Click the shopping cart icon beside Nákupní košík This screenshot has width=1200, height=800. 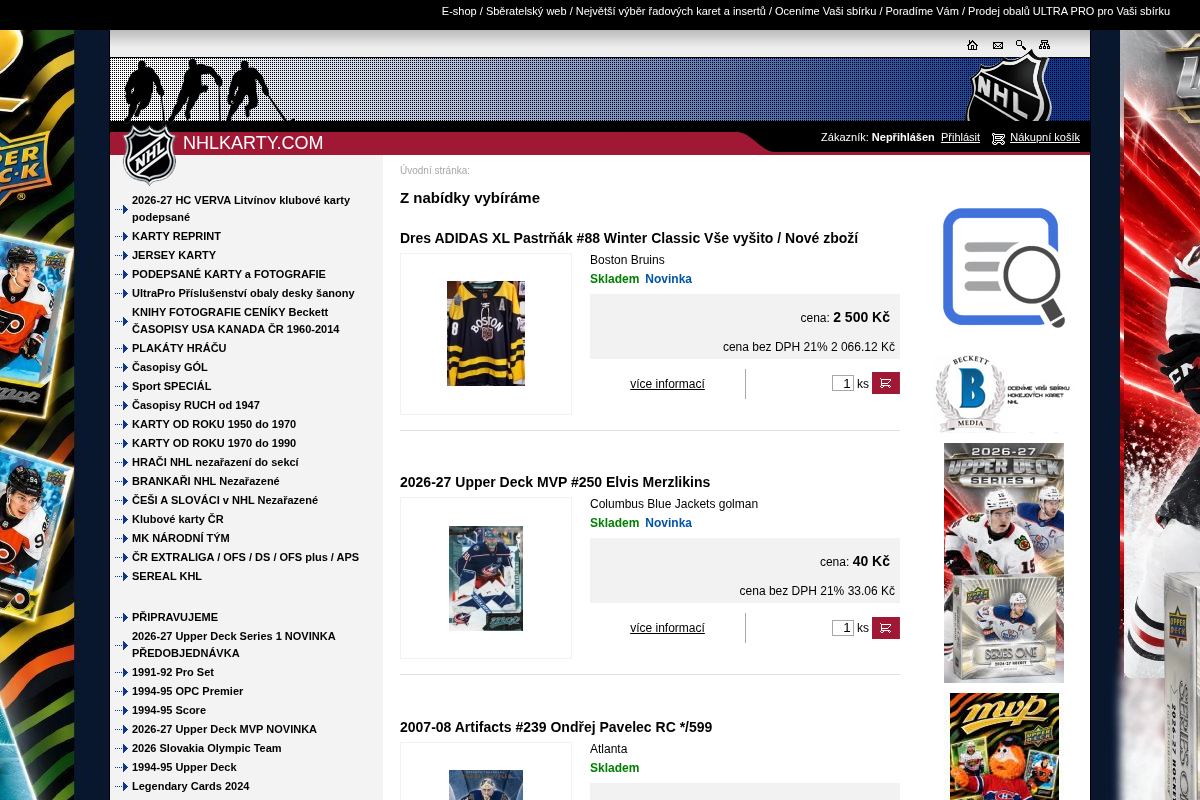(998, 138)
